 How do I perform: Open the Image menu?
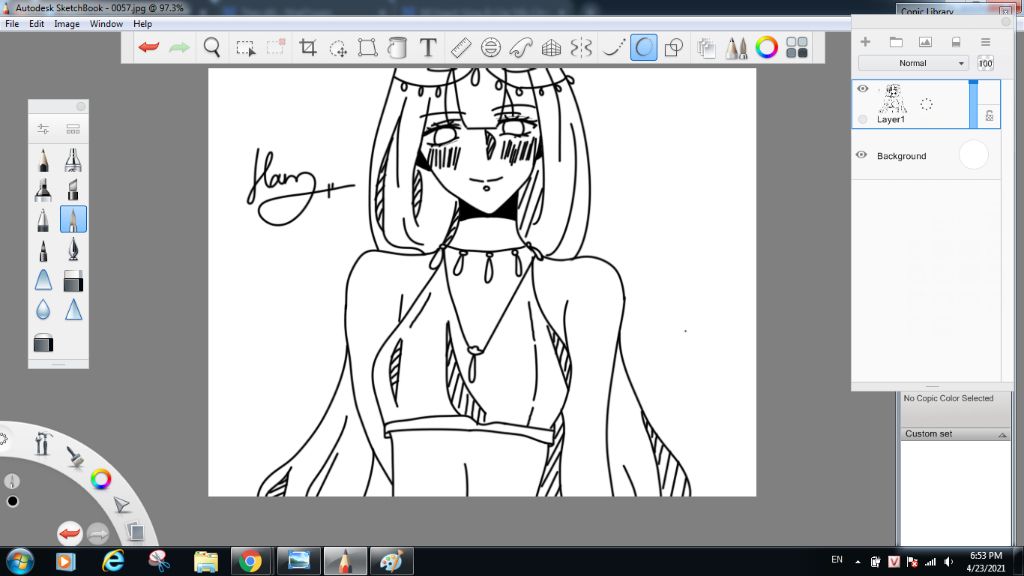tap(67, 24)
